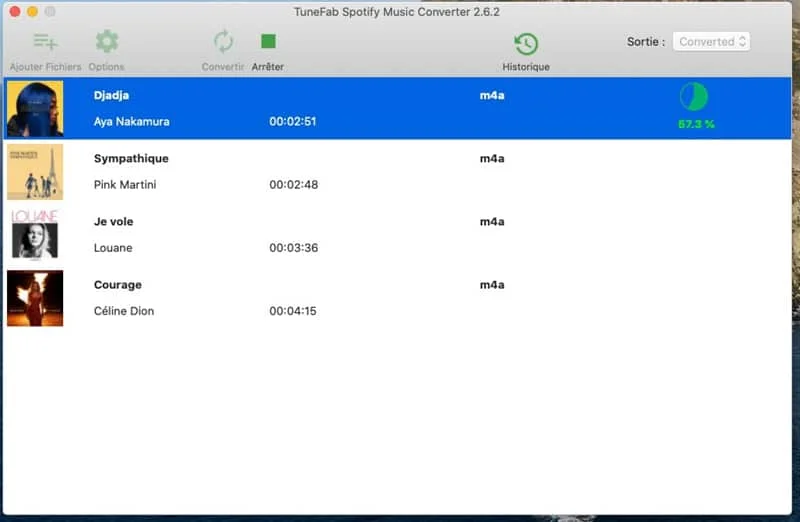
Task: Click the Ajouter Fichiers add-files icon
Action: [45, 41]
